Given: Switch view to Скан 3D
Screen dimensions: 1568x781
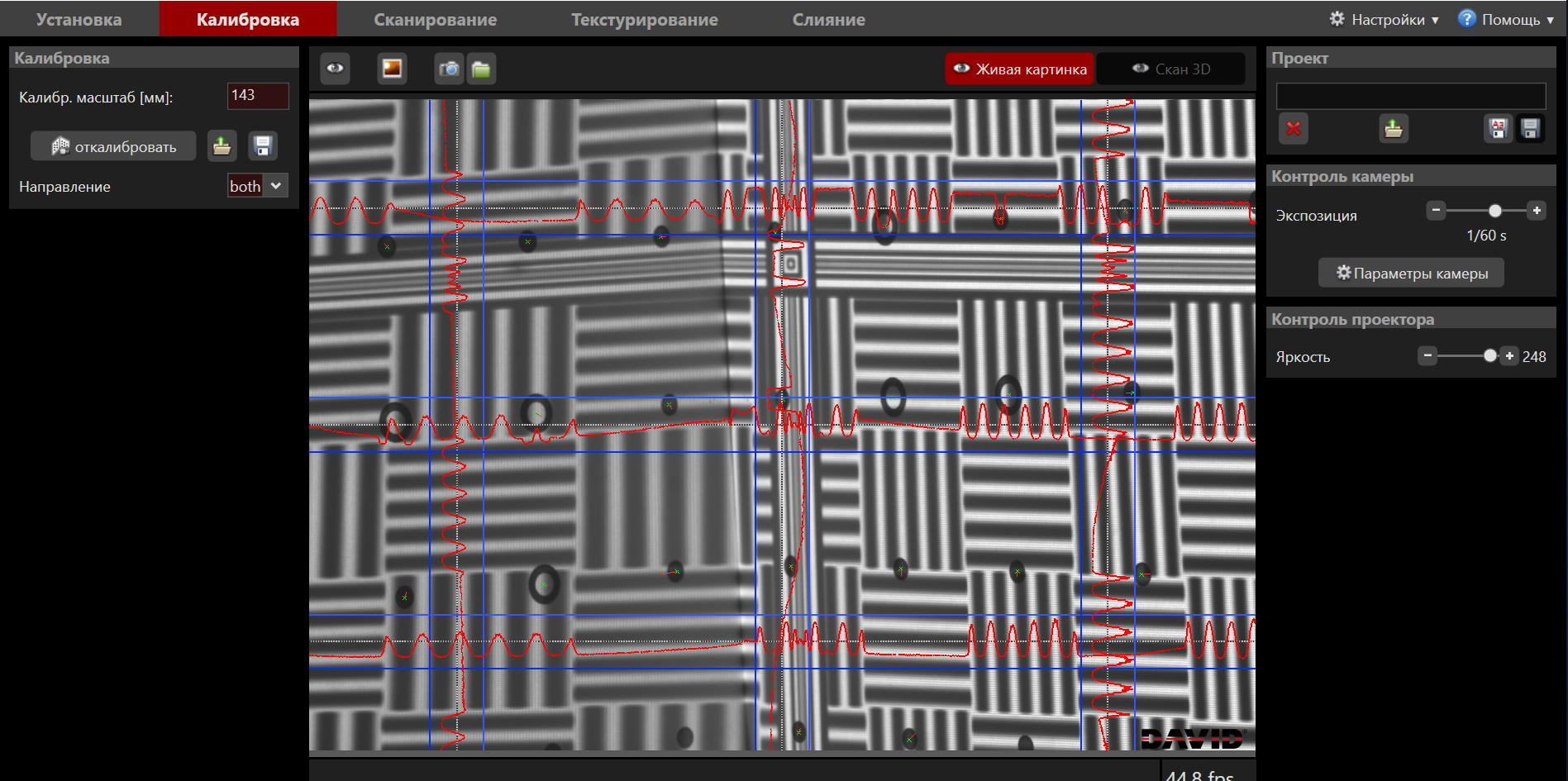Looking at the screenshot, I should coord(1170,69).
